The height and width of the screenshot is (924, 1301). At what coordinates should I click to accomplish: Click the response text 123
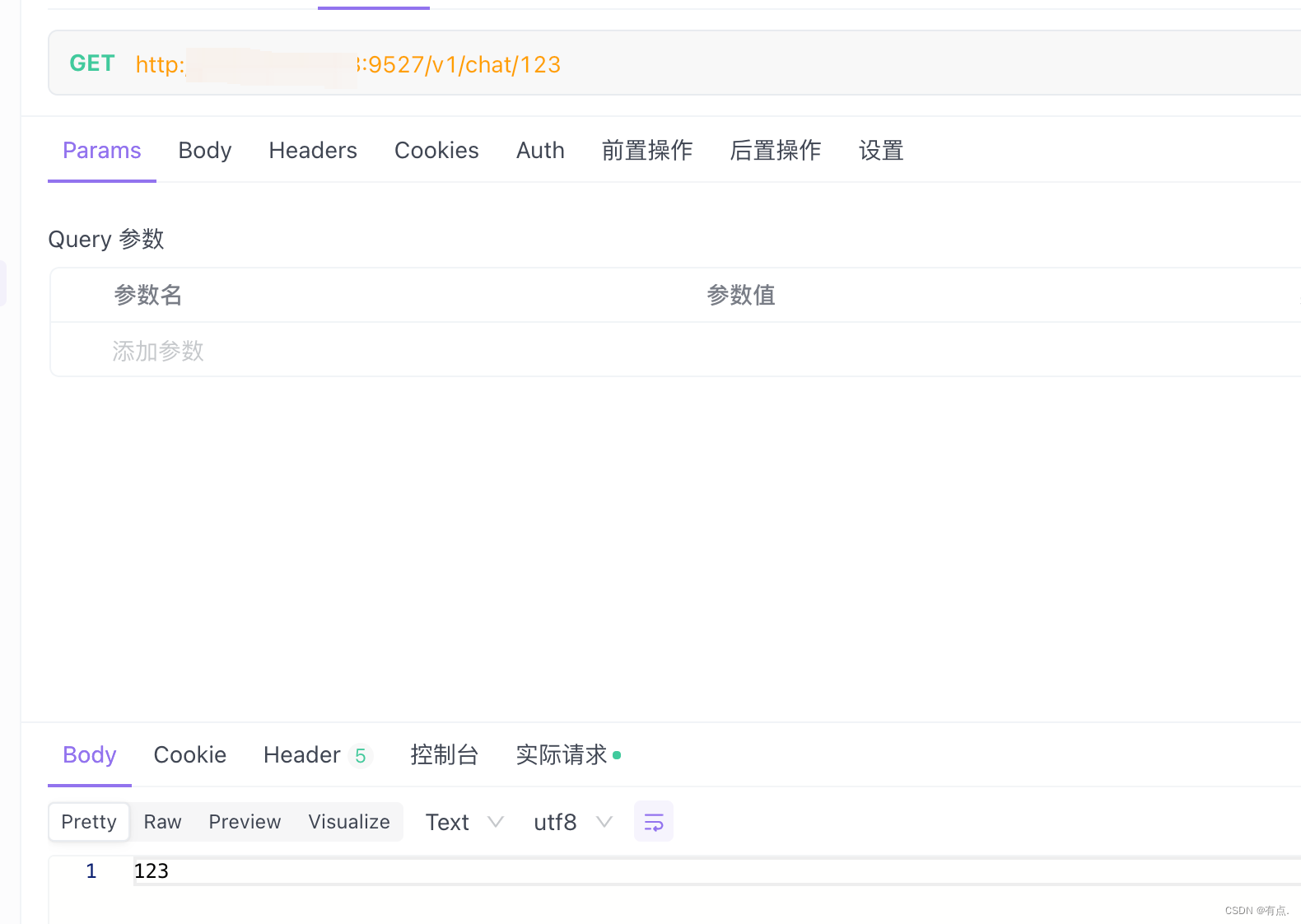click(152, 871)
